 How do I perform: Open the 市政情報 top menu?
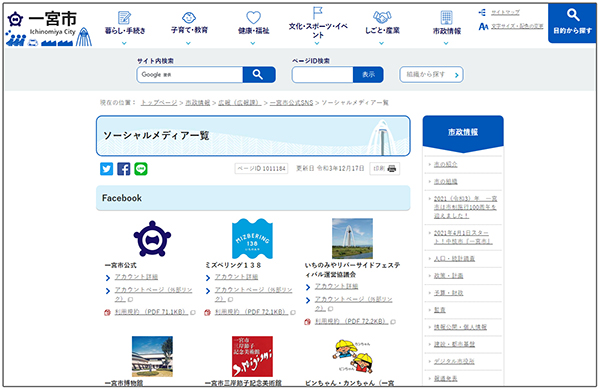pos(447,23)
